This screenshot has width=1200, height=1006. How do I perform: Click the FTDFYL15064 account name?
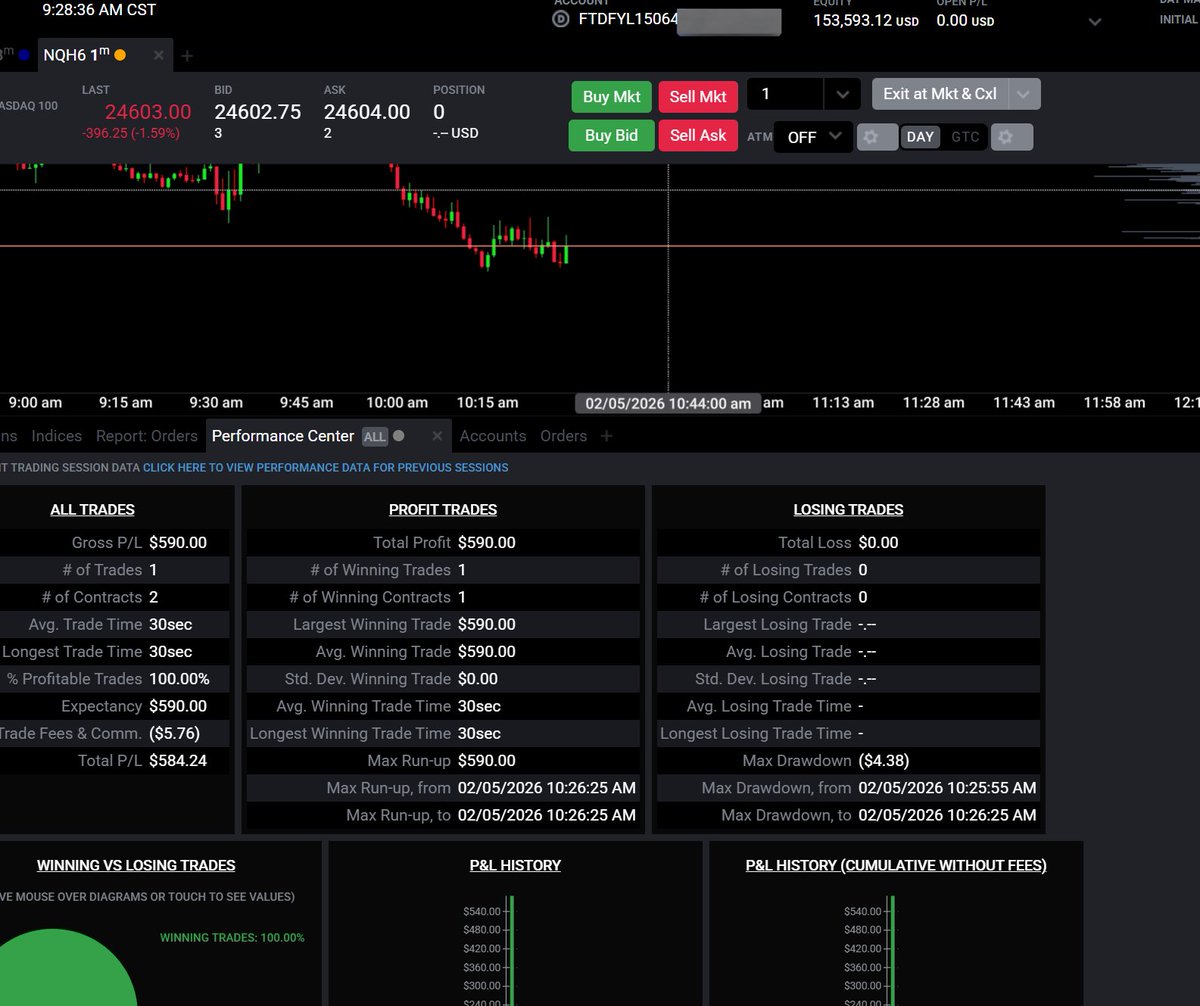629,19
